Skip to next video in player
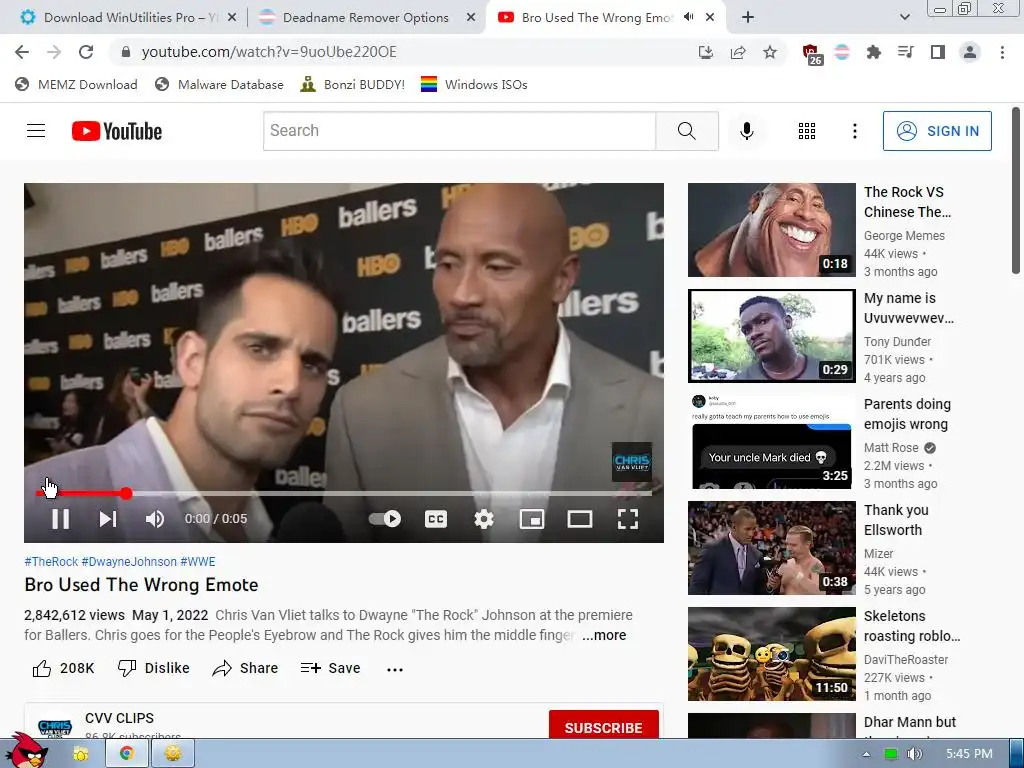 [x=108, y=519]
